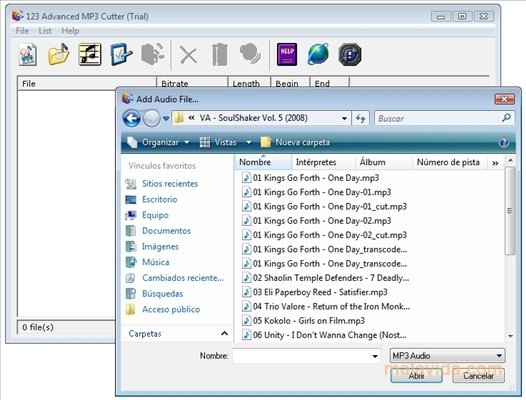
Task: Click the globe website toolbar icon
Action: 318,54
